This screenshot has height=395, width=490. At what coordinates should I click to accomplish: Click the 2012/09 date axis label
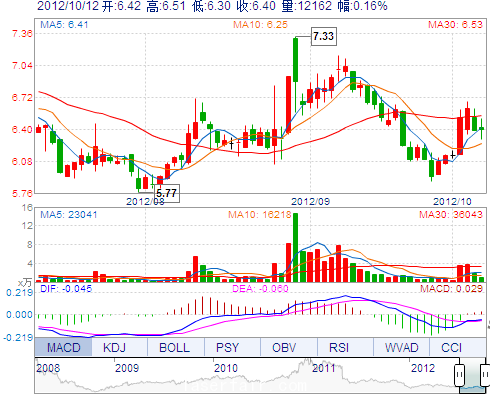[310, 201]
